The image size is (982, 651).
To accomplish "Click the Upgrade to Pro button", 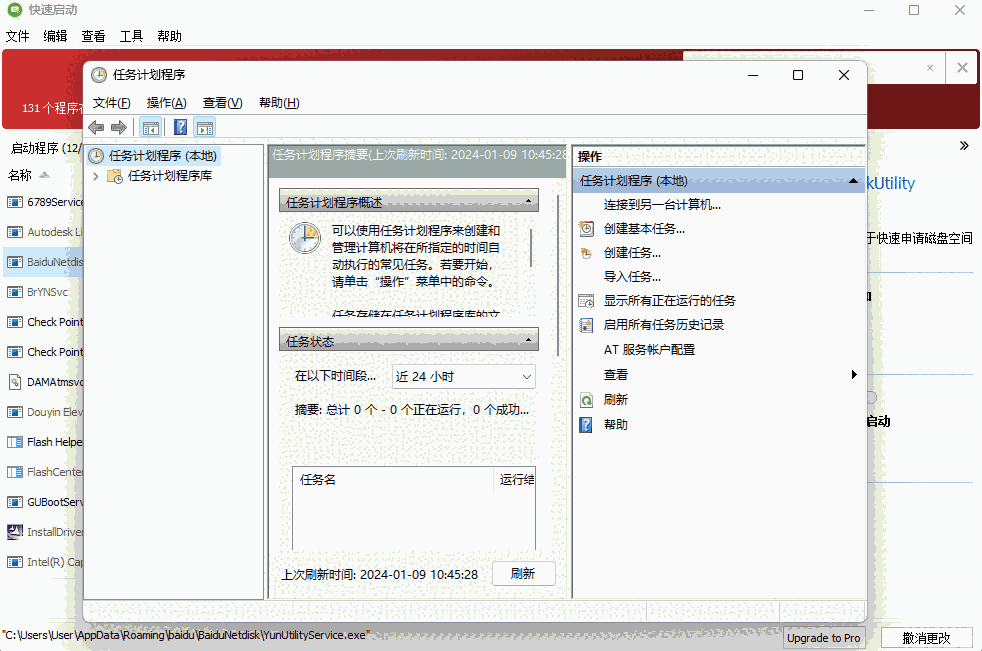I will click(824, 637).
